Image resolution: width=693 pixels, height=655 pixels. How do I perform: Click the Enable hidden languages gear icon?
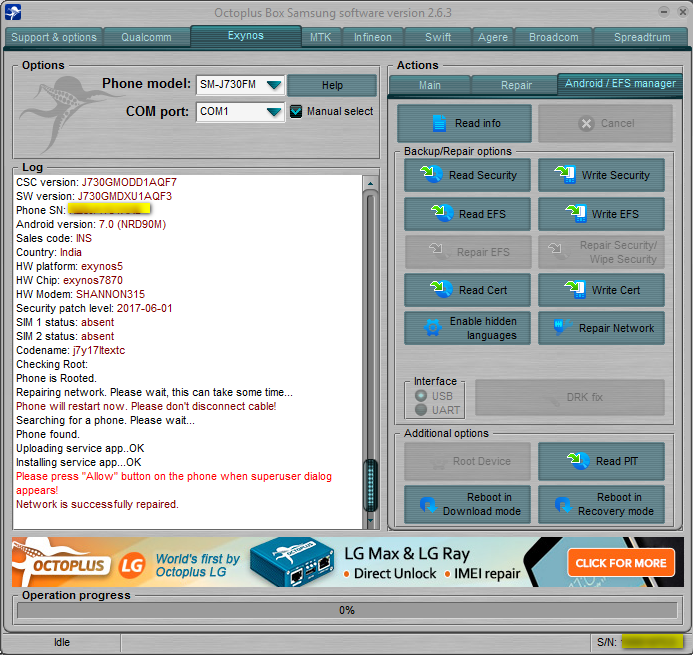[x=433, y=328]
